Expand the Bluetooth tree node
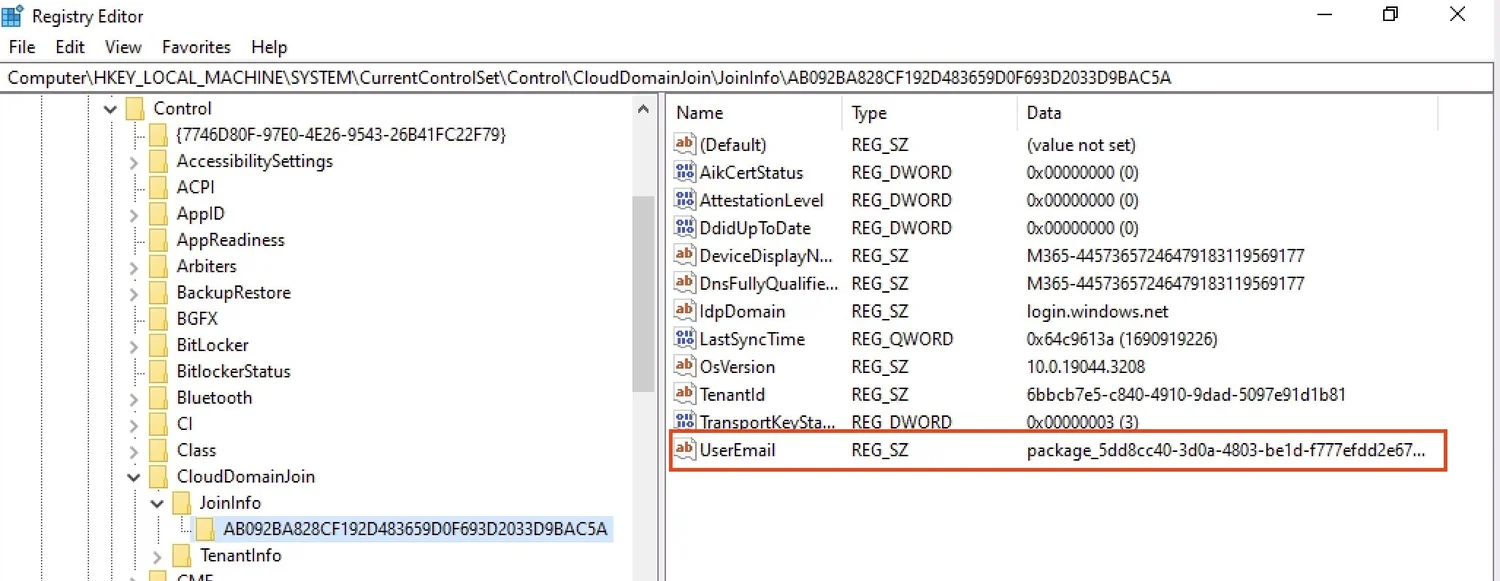The image size is (1500, 581). coord(133,397)
